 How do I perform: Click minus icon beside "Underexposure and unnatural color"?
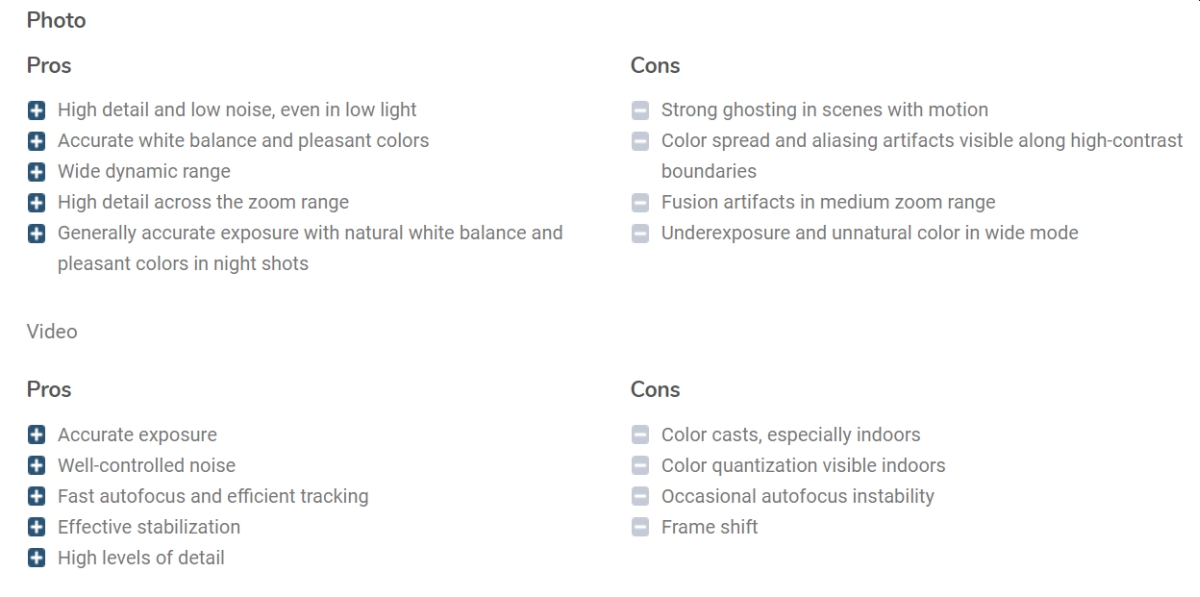click(640, 234)
